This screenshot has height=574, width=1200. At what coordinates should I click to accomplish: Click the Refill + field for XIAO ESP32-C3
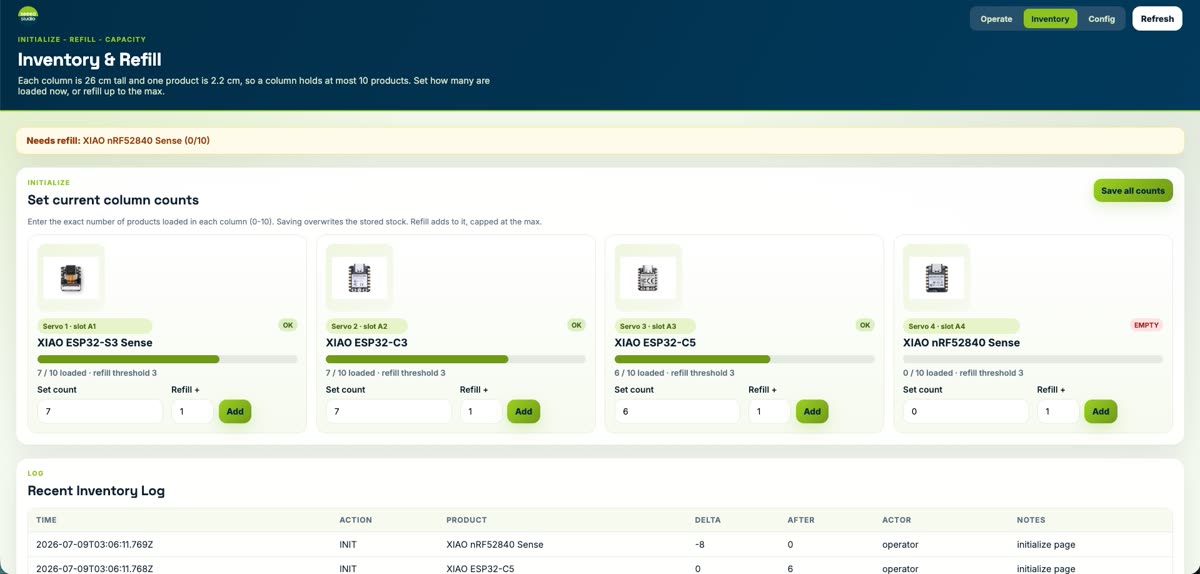pos(481,411)
